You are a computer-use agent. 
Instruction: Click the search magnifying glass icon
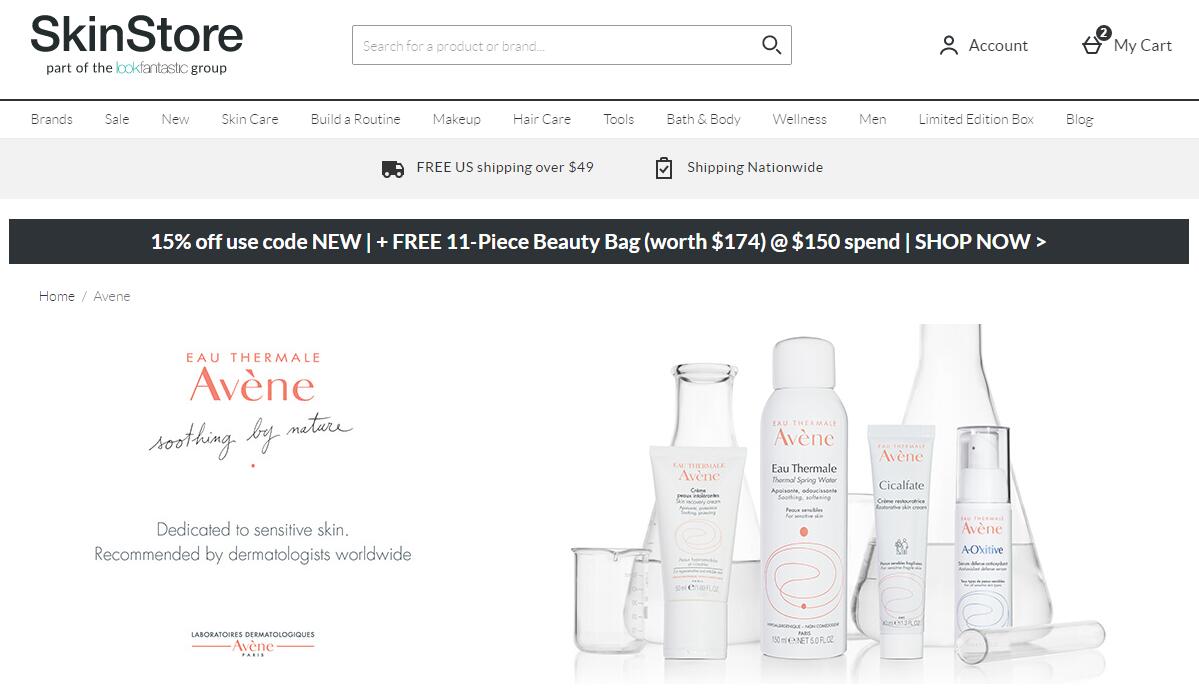pyautogui.click(x=772, y=45)
